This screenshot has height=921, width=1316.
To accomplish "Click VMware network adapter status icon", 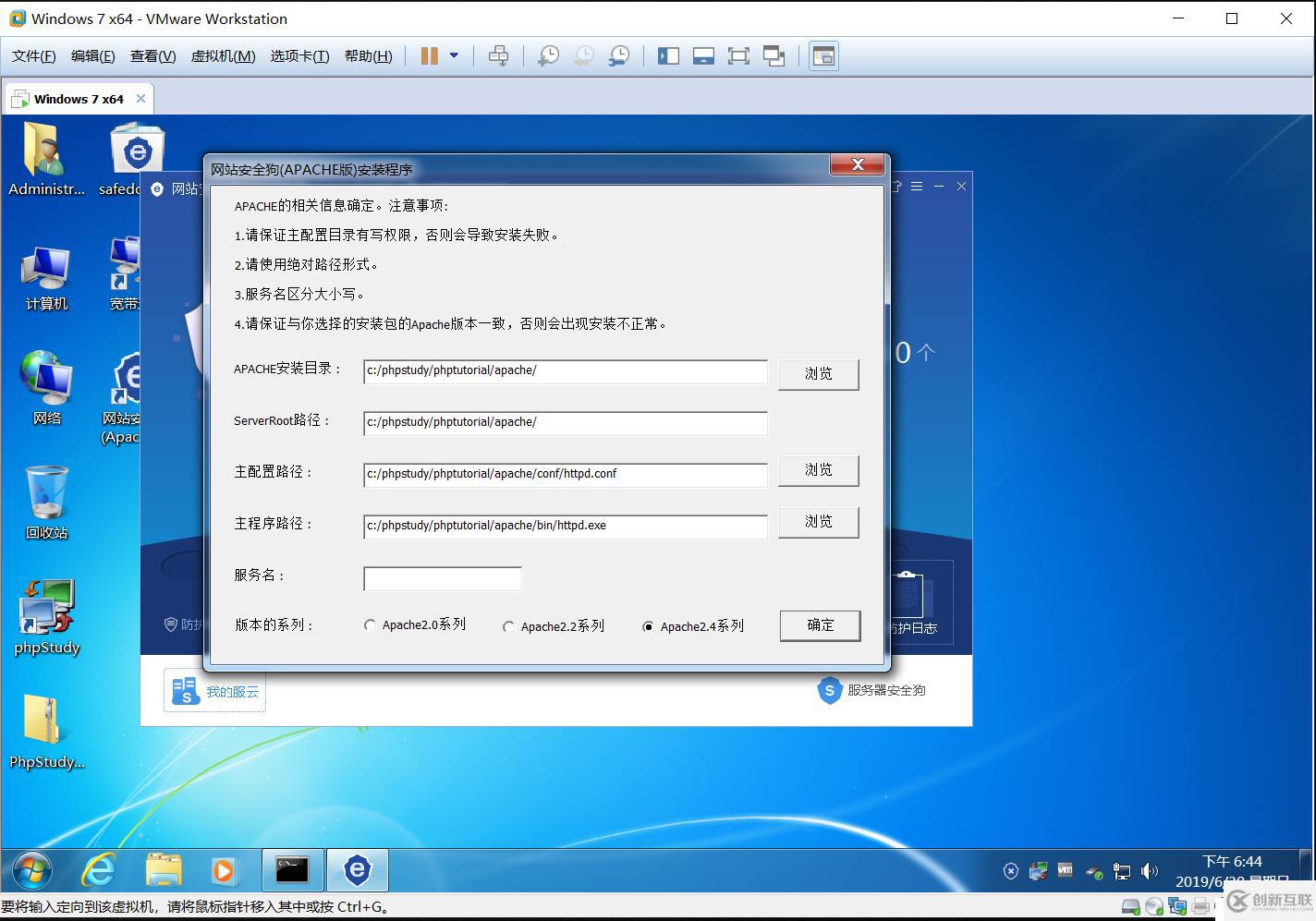I will coord(1178,906).
